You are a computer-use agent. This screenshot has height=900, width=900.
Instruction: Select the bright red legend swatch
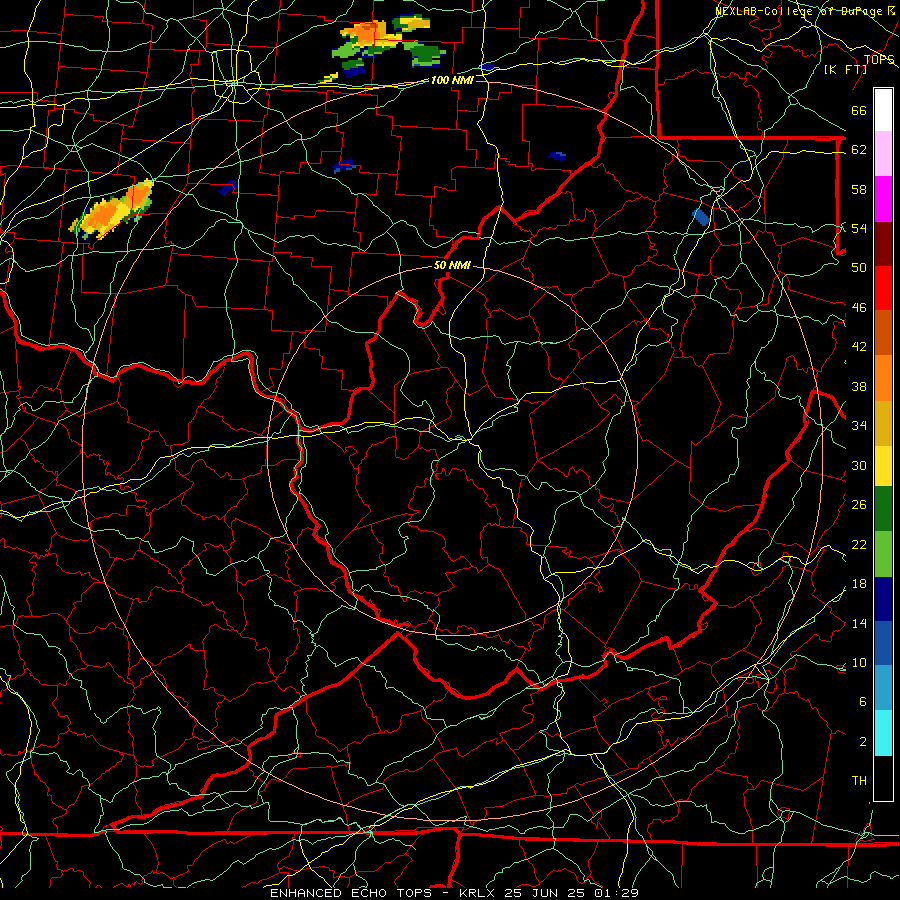[883, 288]
